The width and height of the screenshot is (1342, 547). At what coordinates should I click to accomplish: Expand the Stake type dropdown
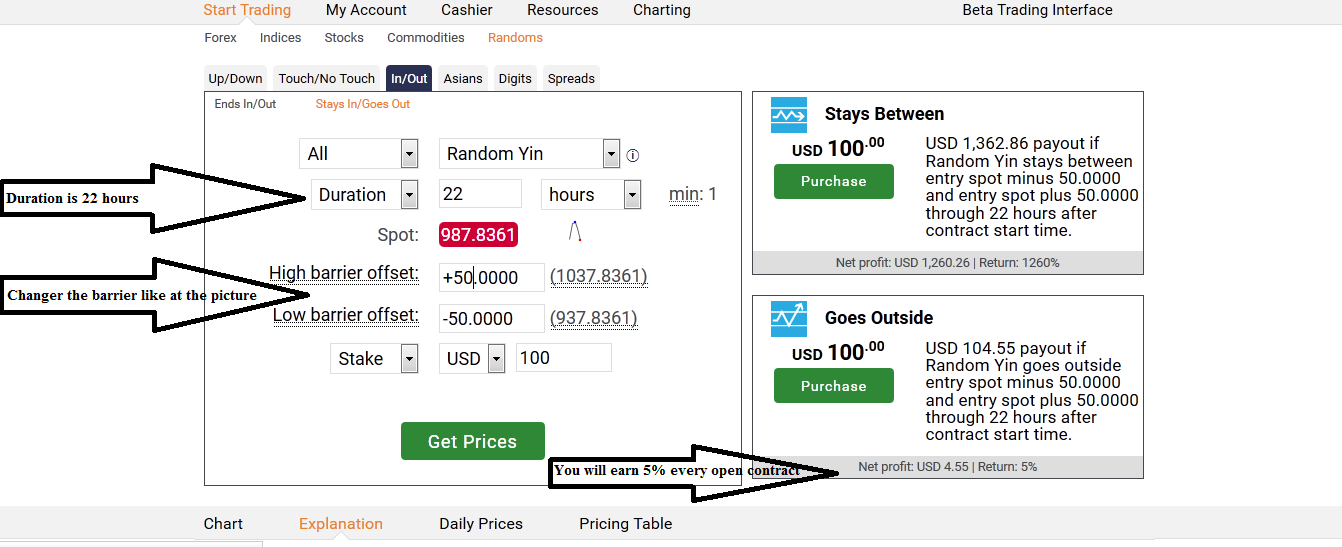(x=374, y=358)
